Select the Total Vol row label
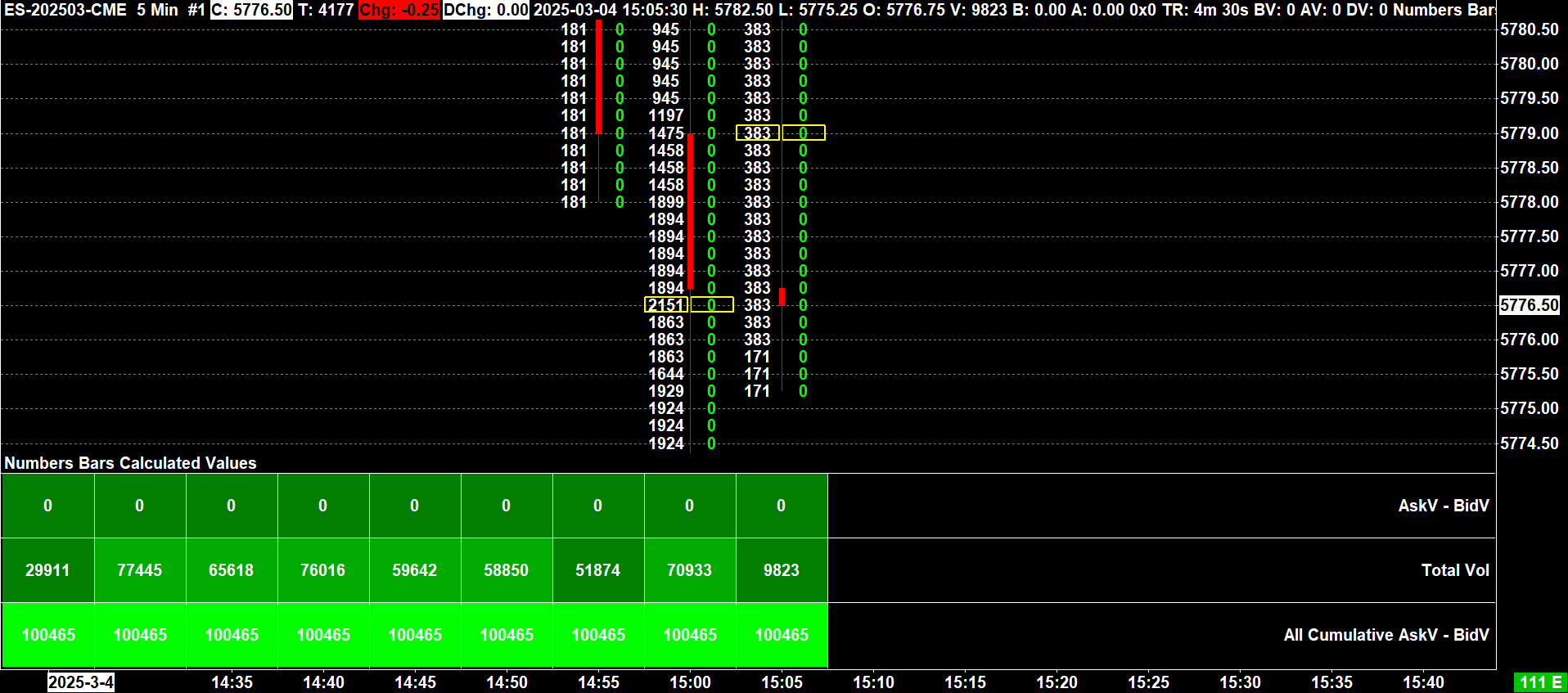The image size is (1568, 693). pyautogui.click(x=1455, y=570)
